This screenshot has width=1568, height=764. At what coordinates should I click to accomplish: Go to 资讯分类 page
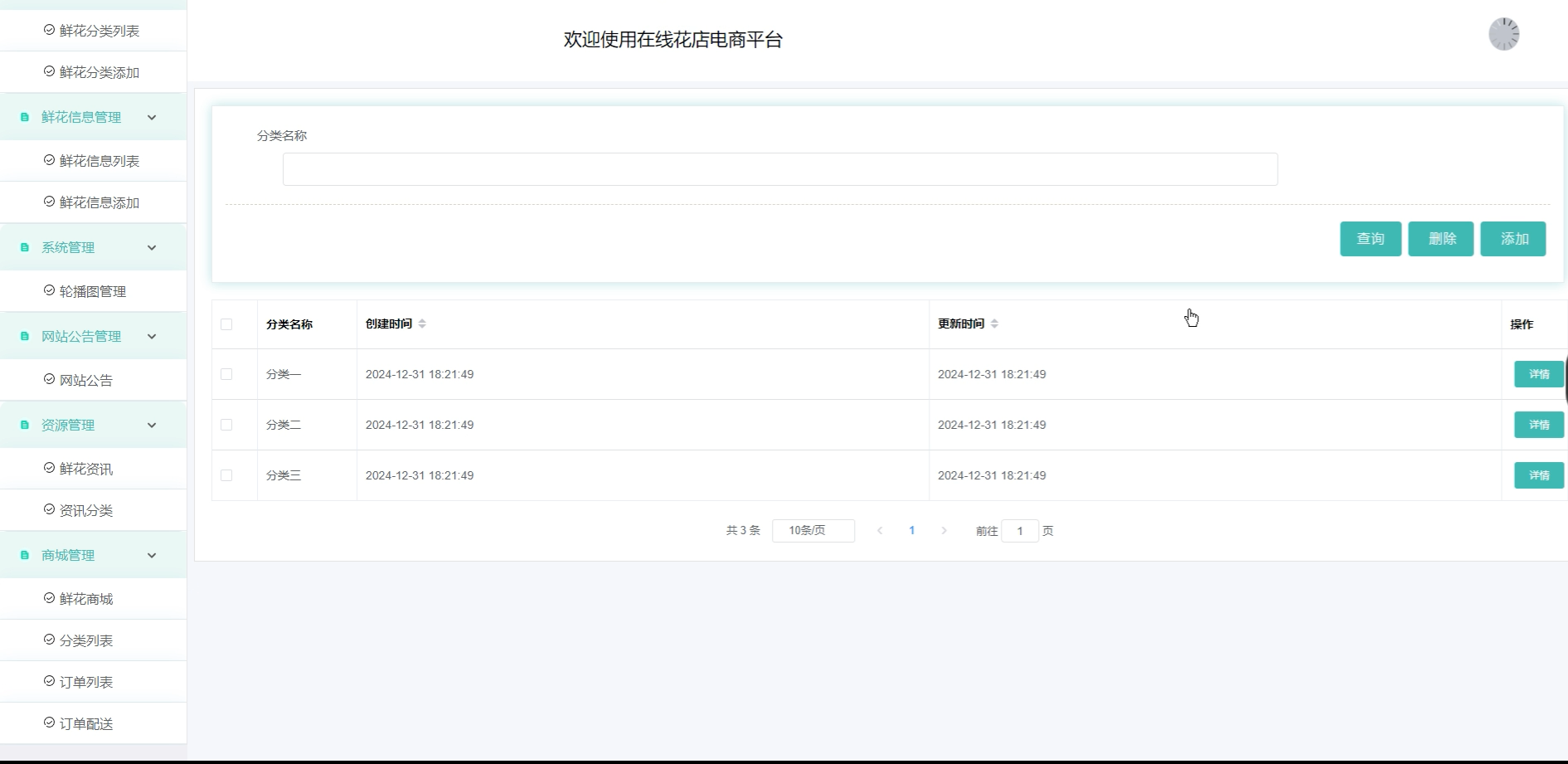[93, 510]
